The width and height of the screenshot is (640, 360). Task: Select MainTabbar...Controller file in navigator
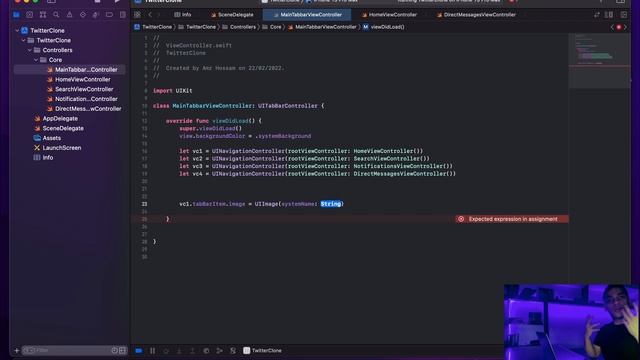(x=69, y=70)
